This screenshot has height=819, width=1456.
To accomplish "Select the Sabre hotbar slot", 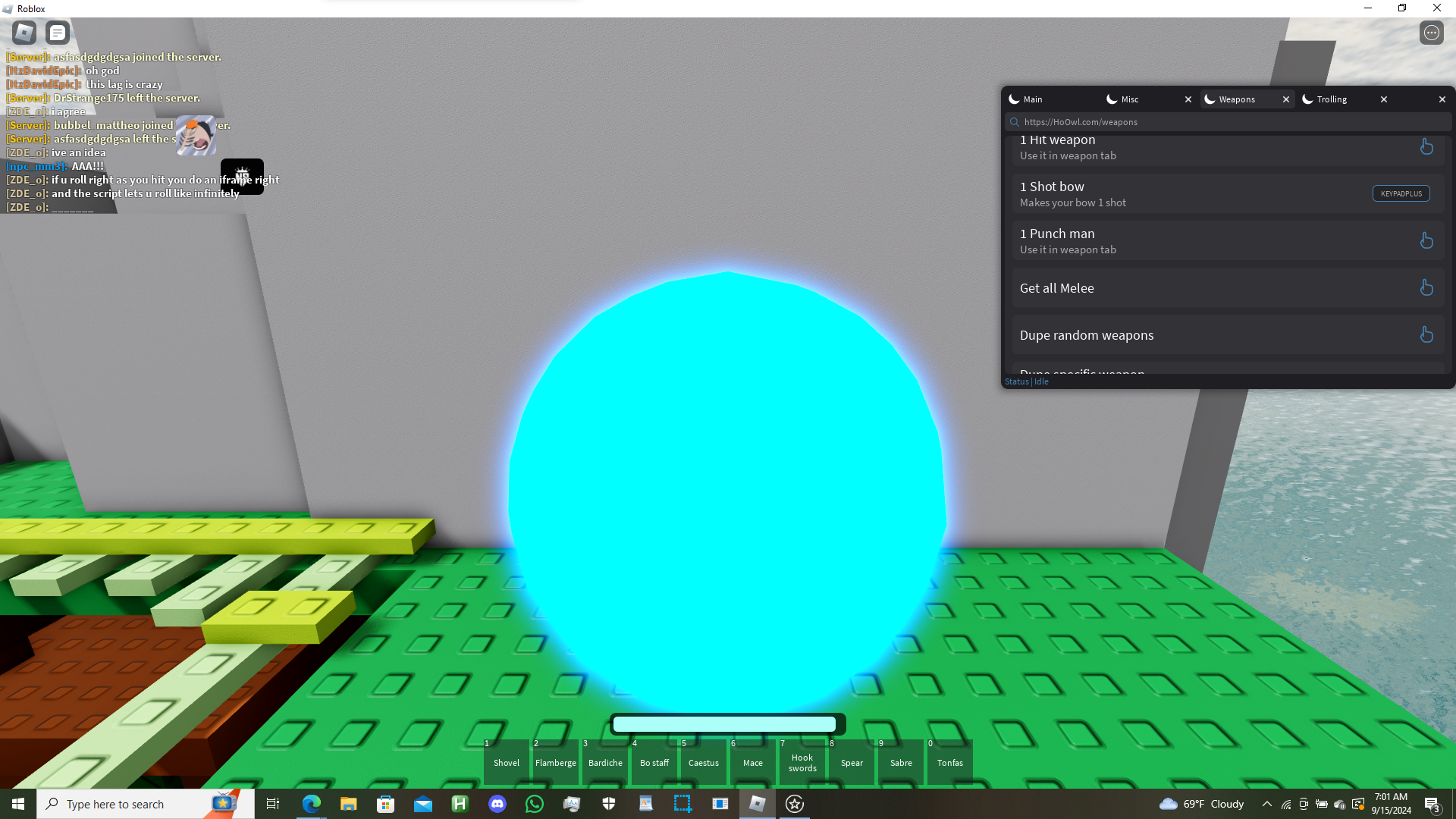I will point(901,762).
